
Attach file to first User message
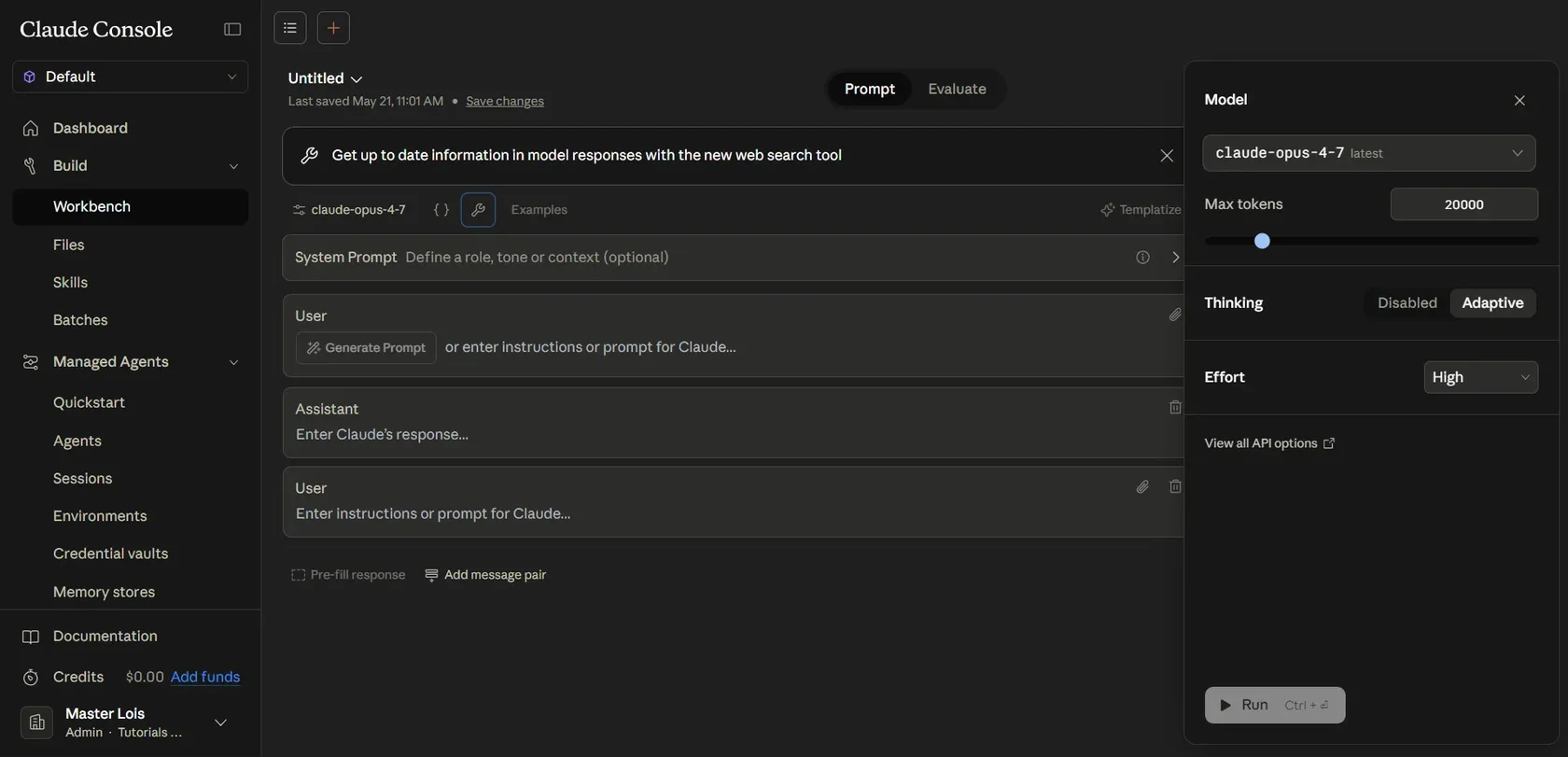(x=1175, y=315)
